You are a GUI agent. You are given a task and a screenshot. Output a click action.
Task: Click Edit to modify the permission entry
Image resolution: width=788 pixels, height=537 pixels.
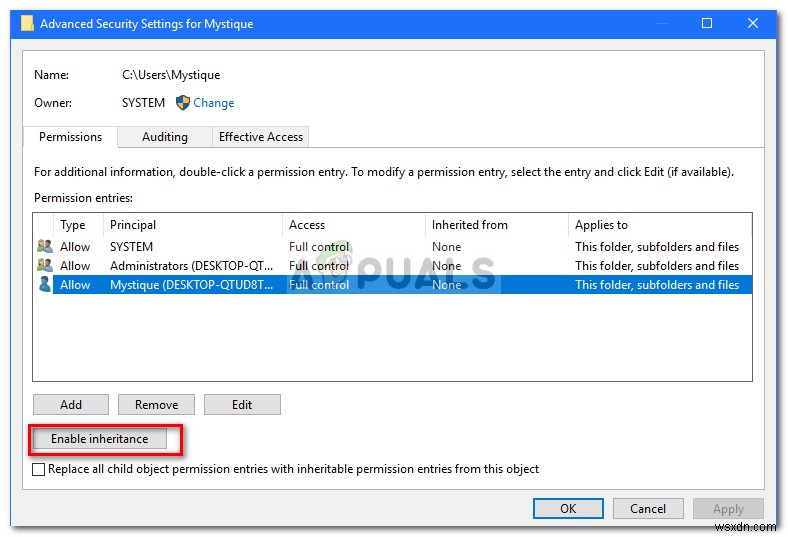coord(242,405)
